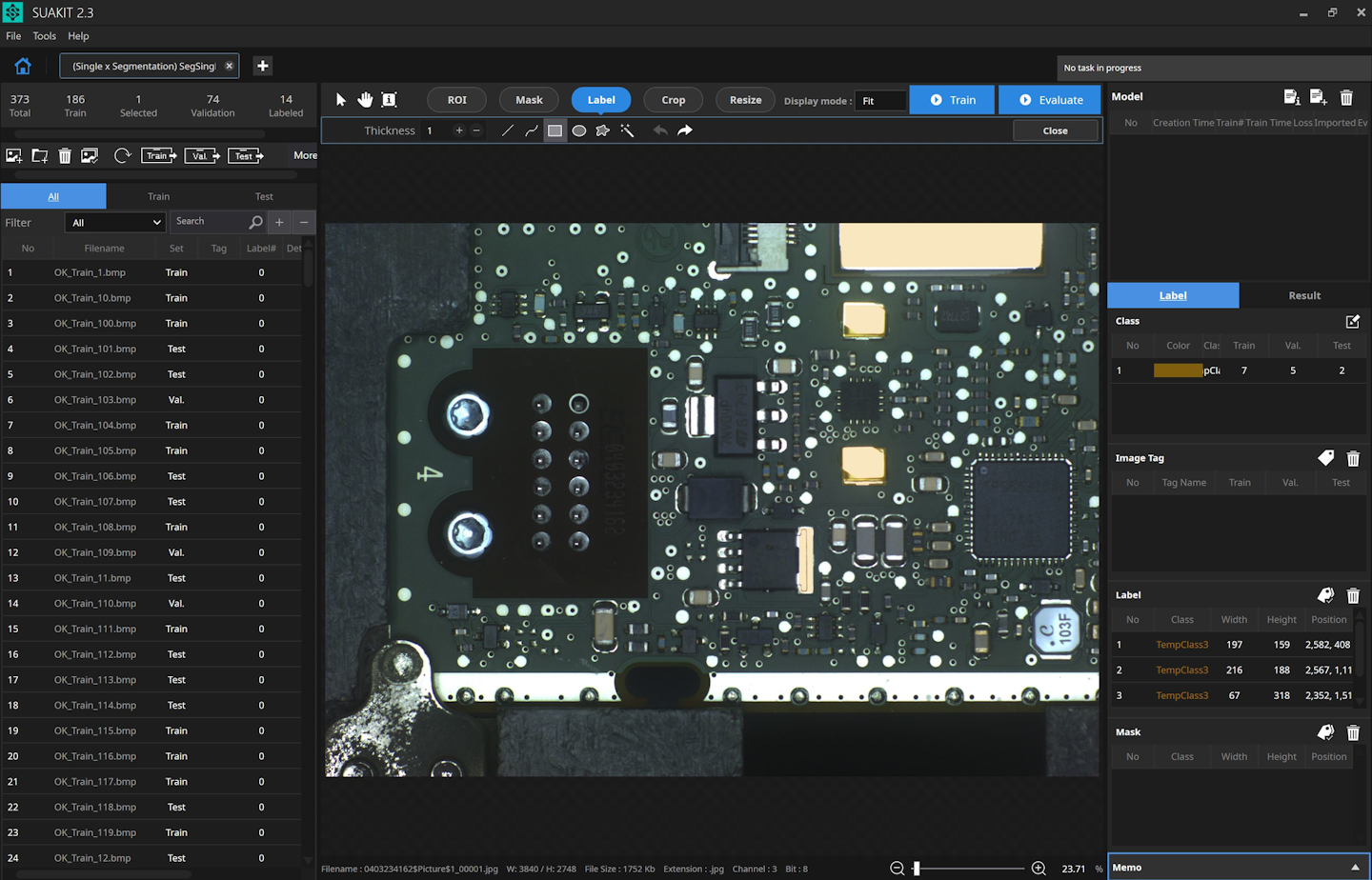Click the add image icon

point(14,155)
